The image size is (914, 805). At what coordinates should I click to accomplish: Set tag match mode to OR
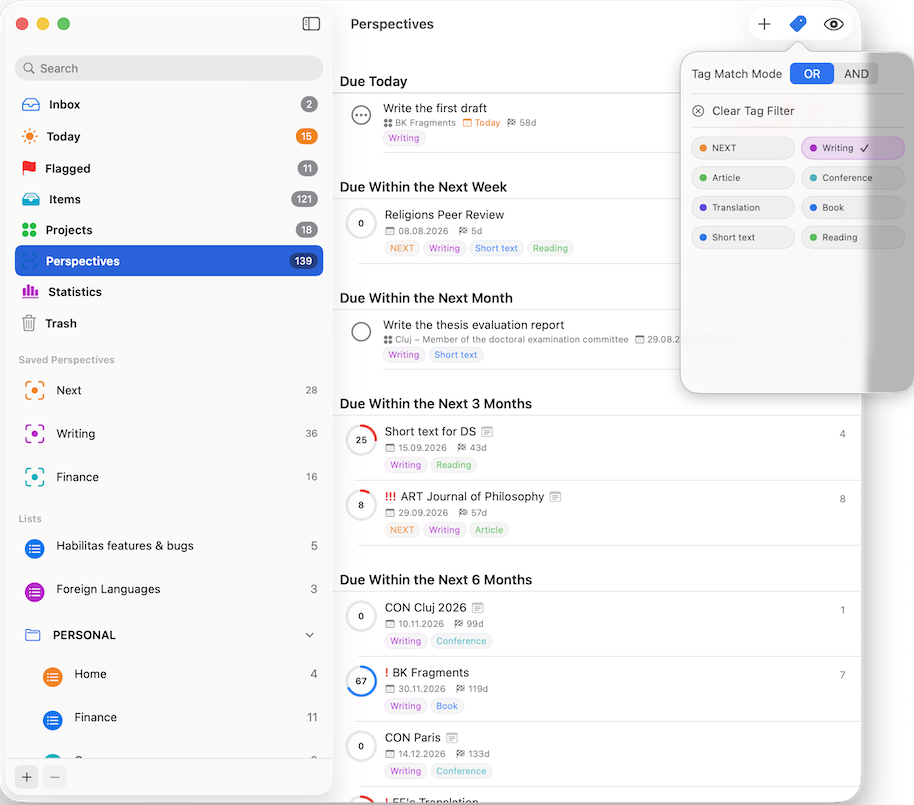(x=811, y=74)
